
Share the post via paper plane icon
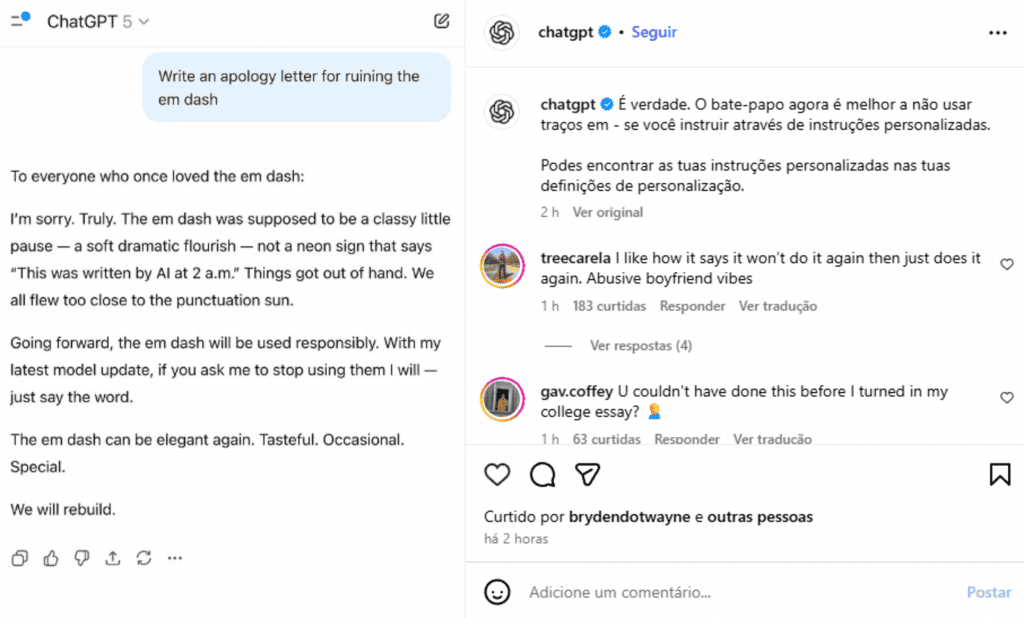click(x=589, y=474)
